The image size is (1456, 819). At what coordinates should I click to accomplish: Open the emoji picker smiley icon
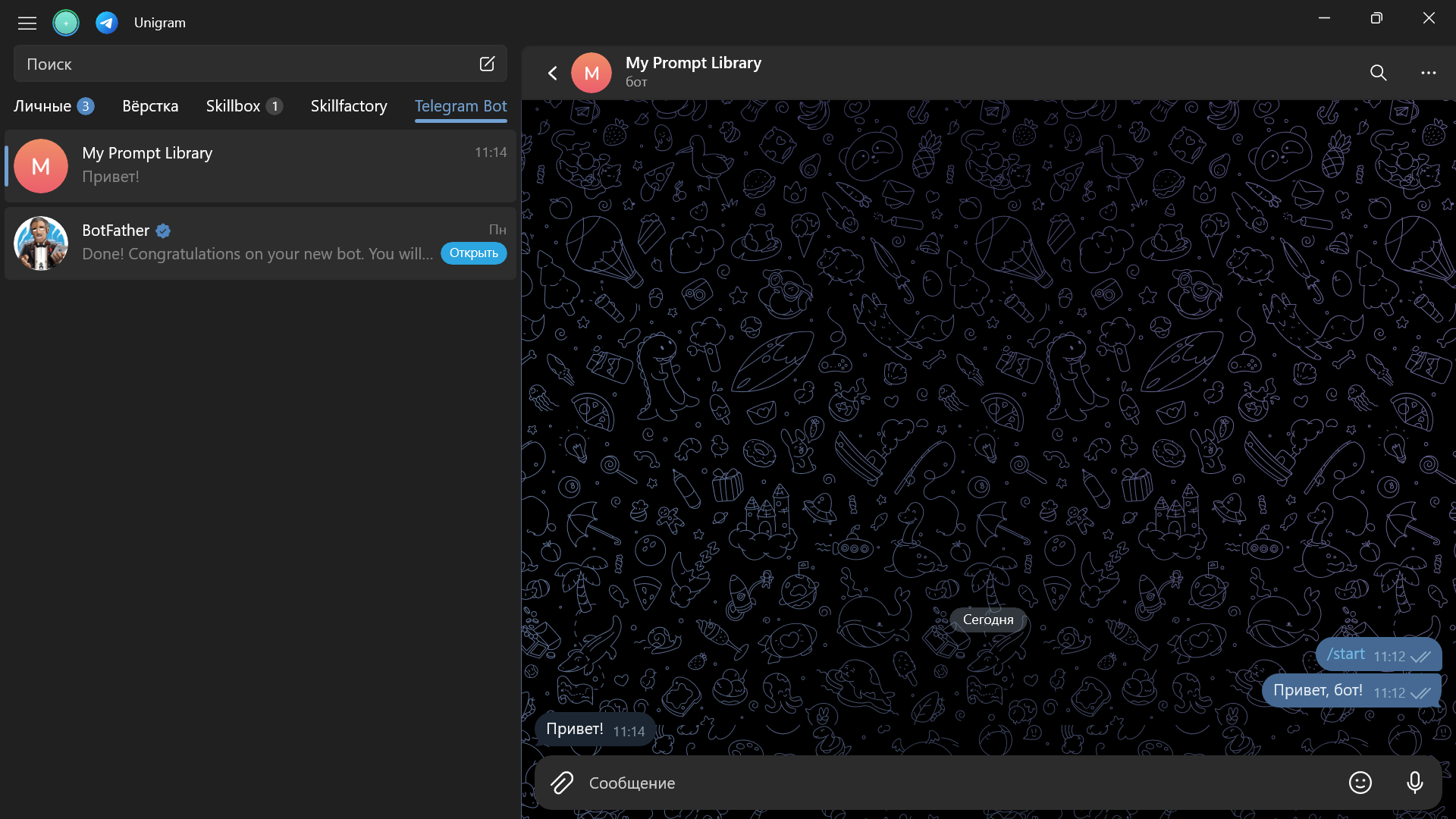click(1360, 783)
